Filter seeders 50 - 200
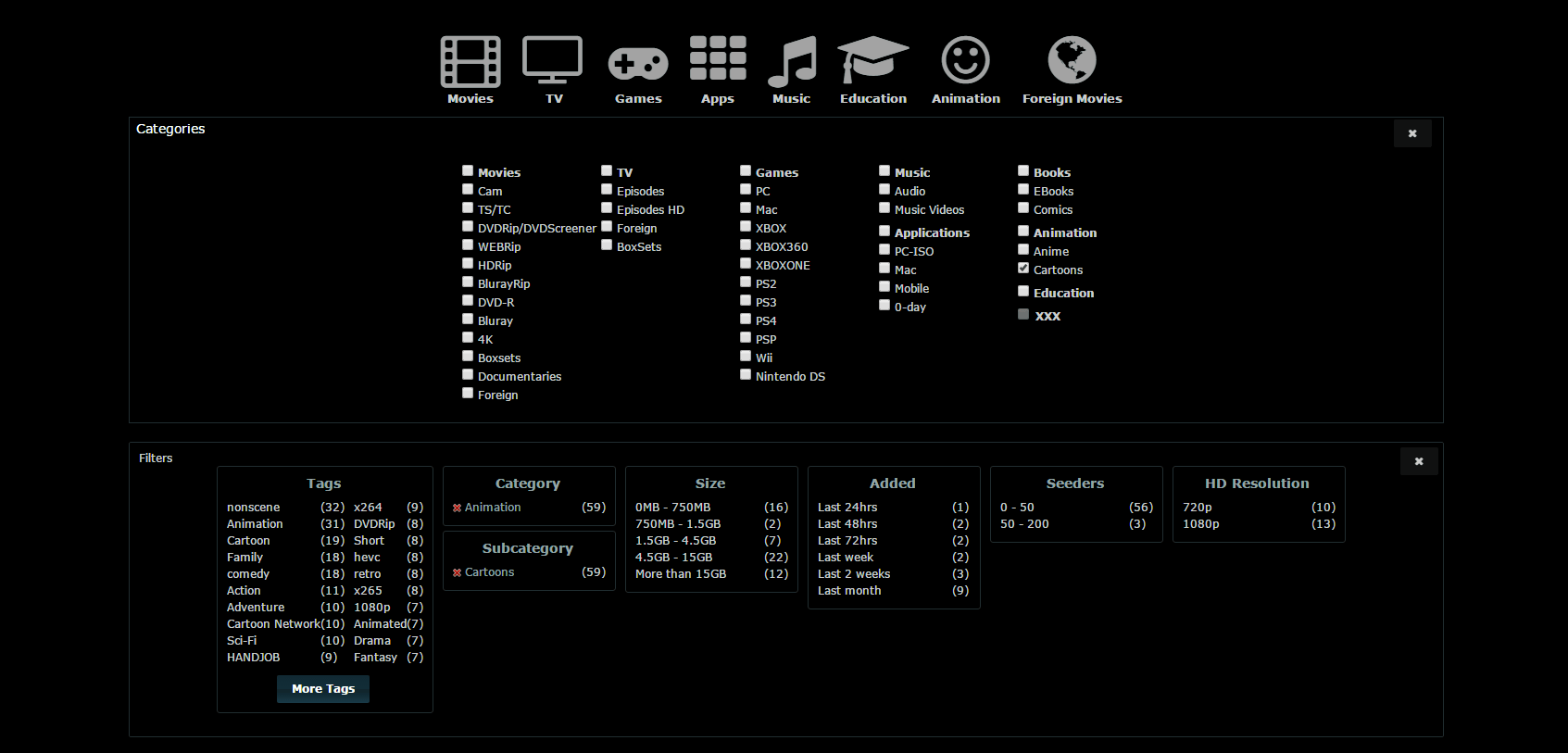This screenshot has height=753, width=1568. [1024, 524]
